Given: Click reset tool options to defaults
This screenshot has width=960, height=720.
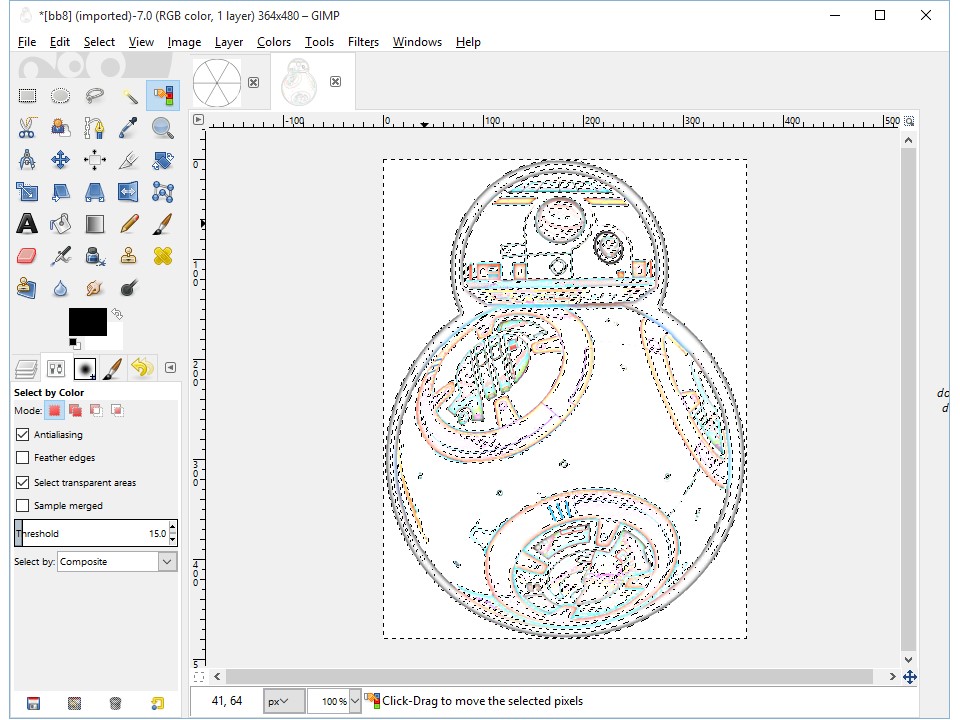Looking at the screenshot, I should point(157,703).
